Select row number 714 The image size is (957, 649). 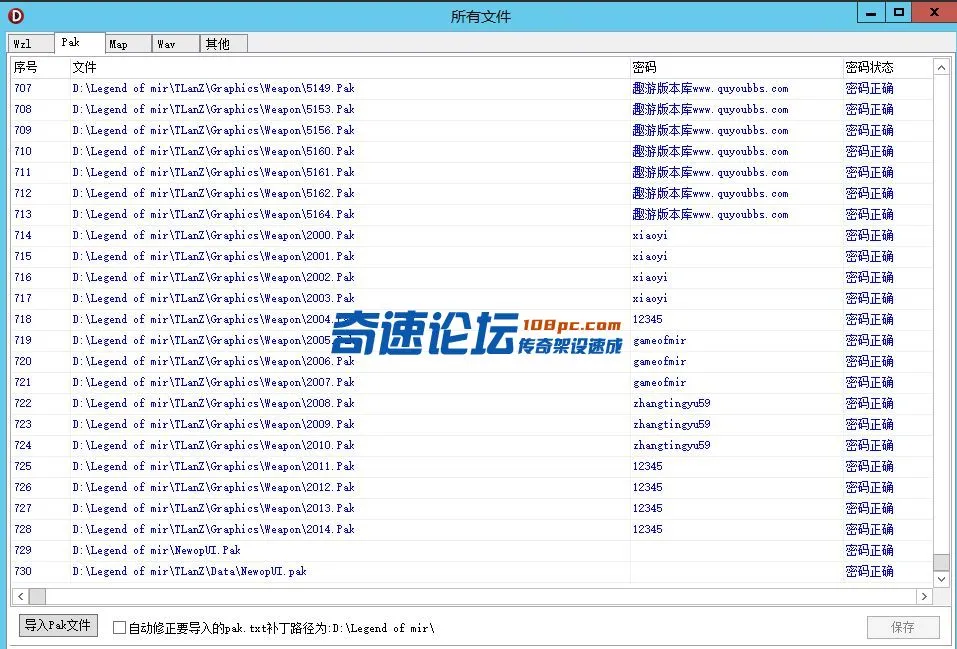pyautogui.click(x=23, y=235)
